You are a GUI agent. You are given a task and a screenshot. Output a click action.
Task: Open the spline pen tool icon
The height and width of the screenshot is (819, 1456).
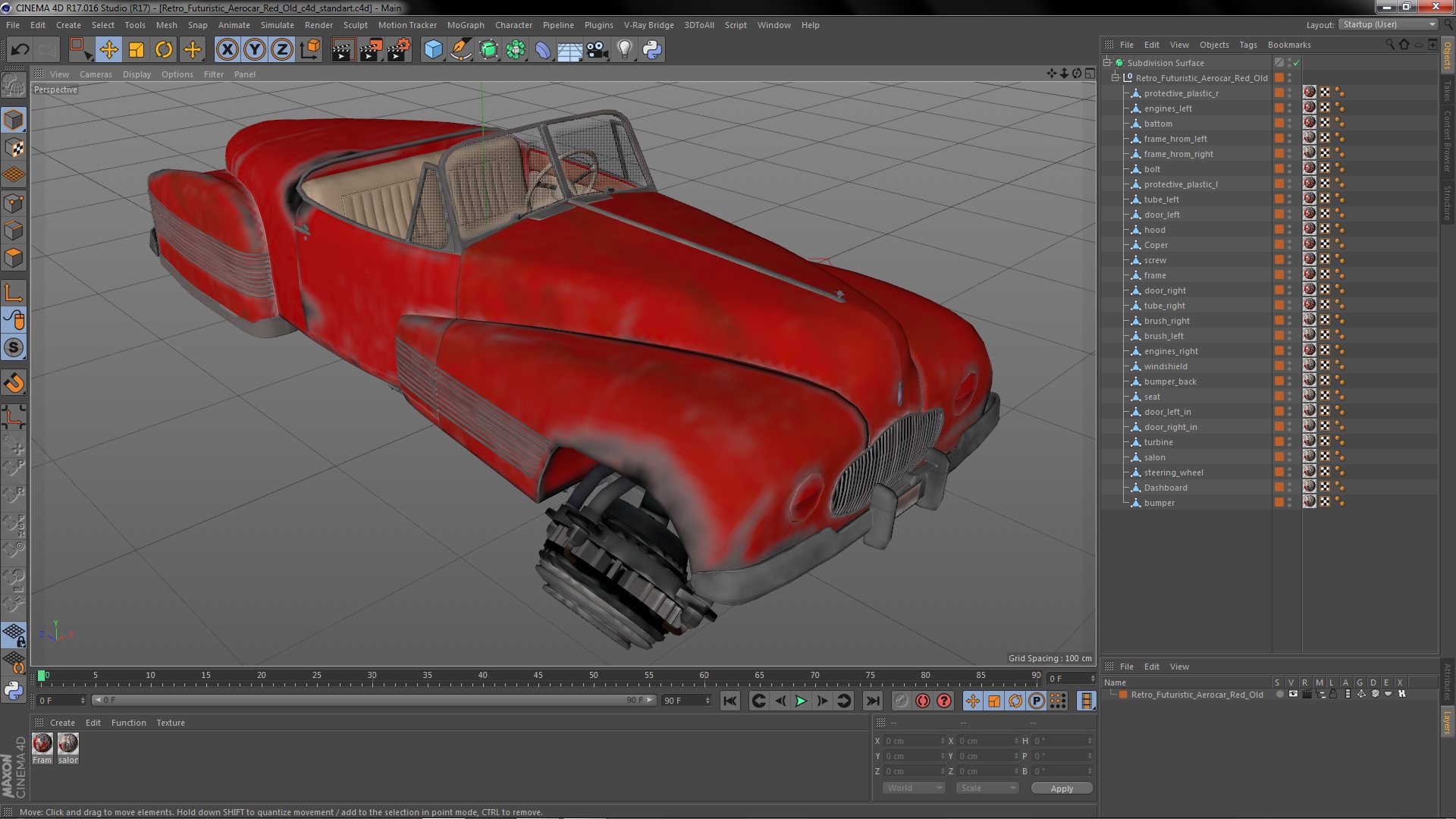(460, 50)
